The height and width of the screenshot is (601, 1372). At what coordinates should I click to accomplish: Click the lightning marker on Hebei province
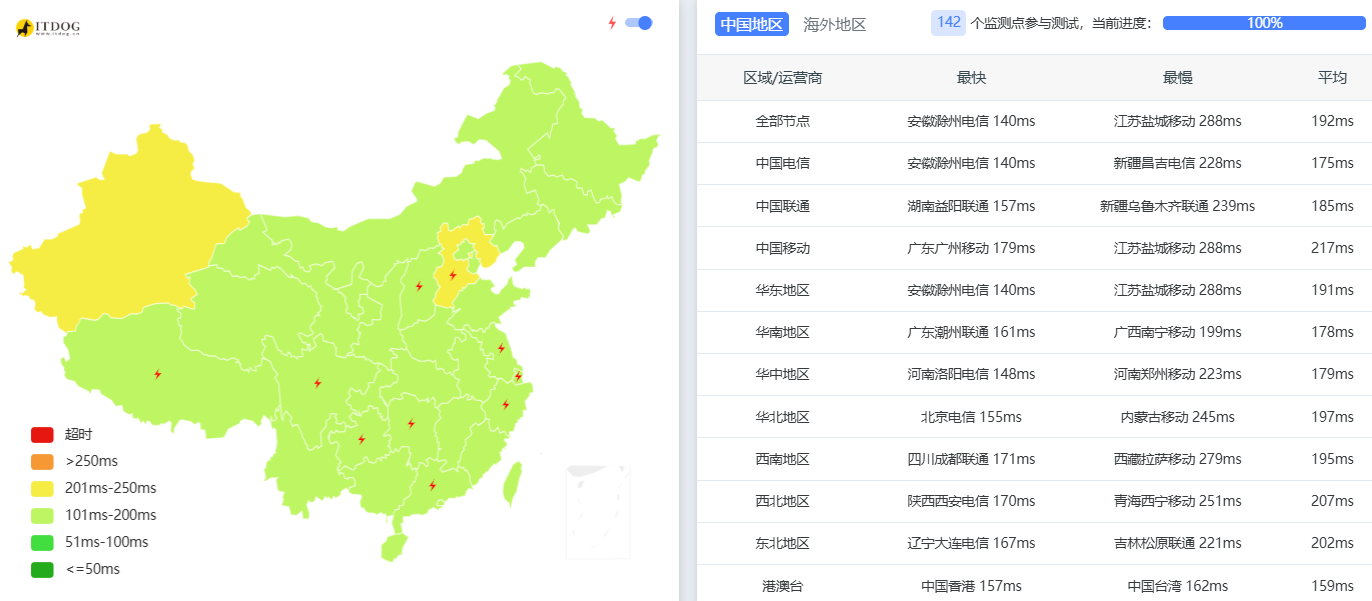coord(453,275)
